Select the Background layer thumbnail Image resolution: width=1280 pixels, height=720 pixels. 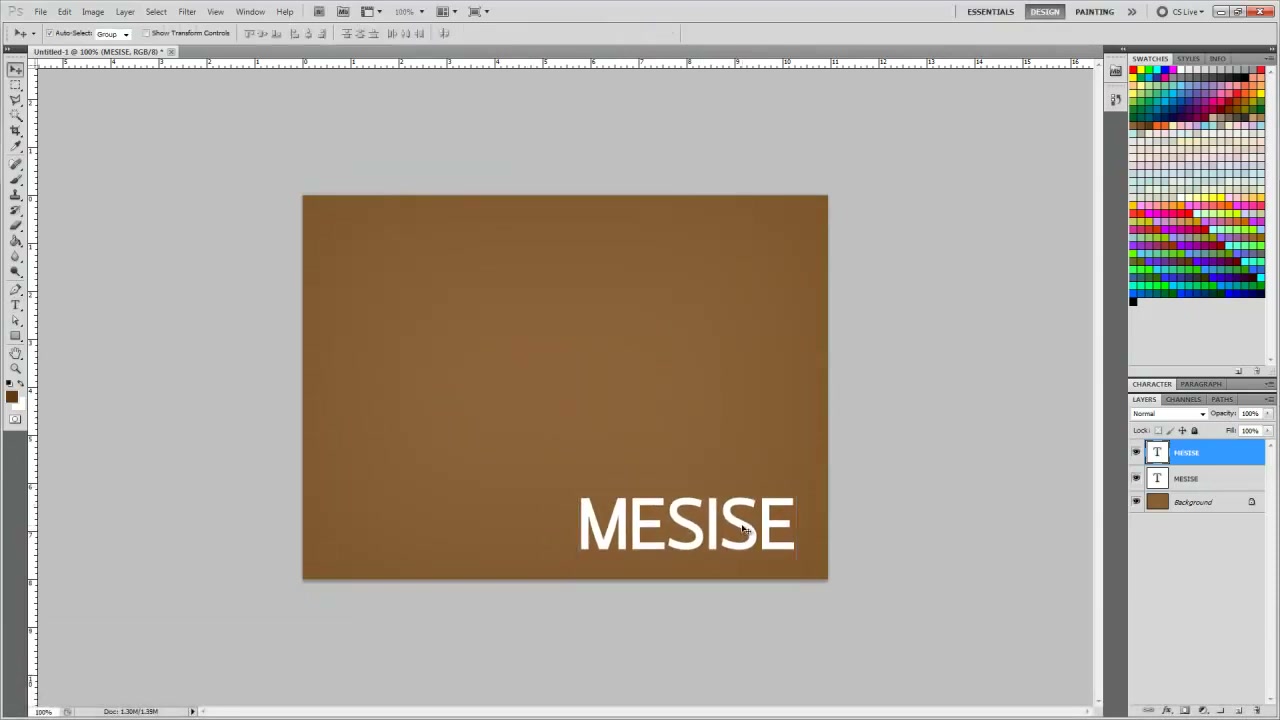point(1157,502)
